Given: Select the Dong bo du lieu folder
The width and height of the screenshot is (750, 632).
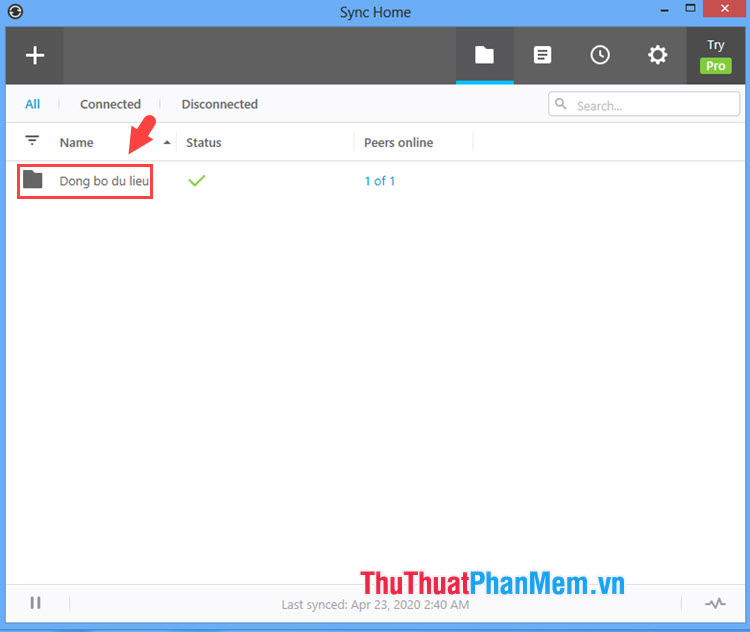Looking at the screenshot, I should tap(103, 181).
